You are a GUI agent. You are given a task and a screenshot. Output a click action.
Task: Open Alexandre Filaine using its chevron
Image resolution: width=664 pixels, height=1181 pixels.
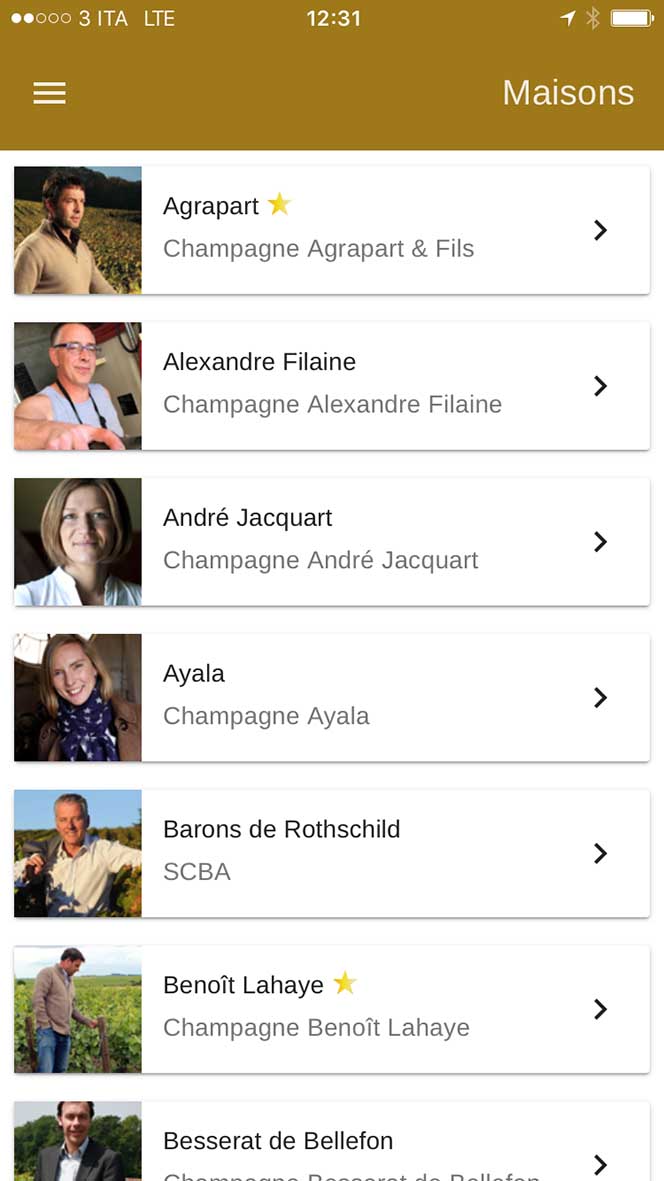pos(600,386)
